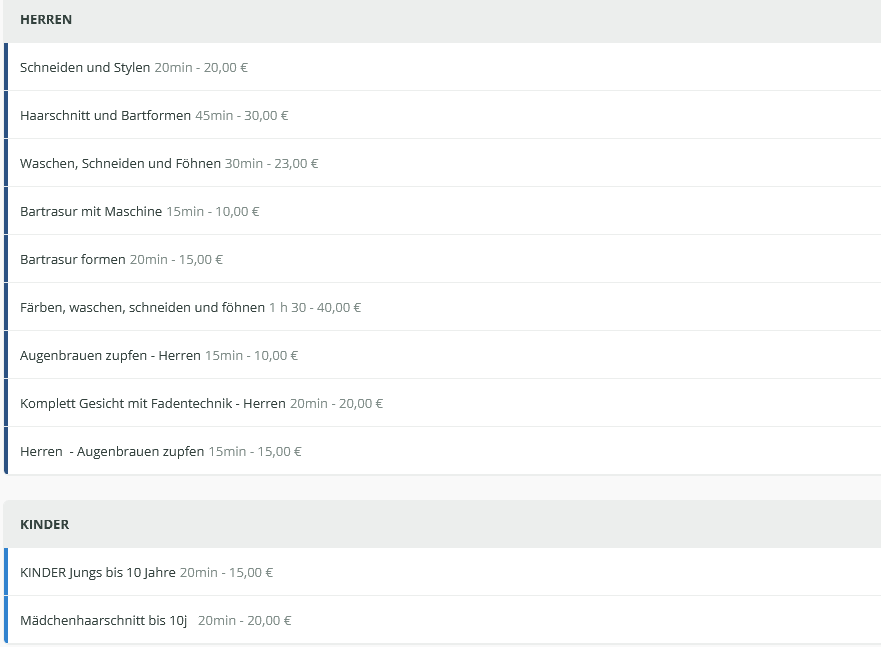This screenshot has height=647, width=881.
Task: Click the light blue bar beside KINDER Jungs
Action: pos(6,573)
